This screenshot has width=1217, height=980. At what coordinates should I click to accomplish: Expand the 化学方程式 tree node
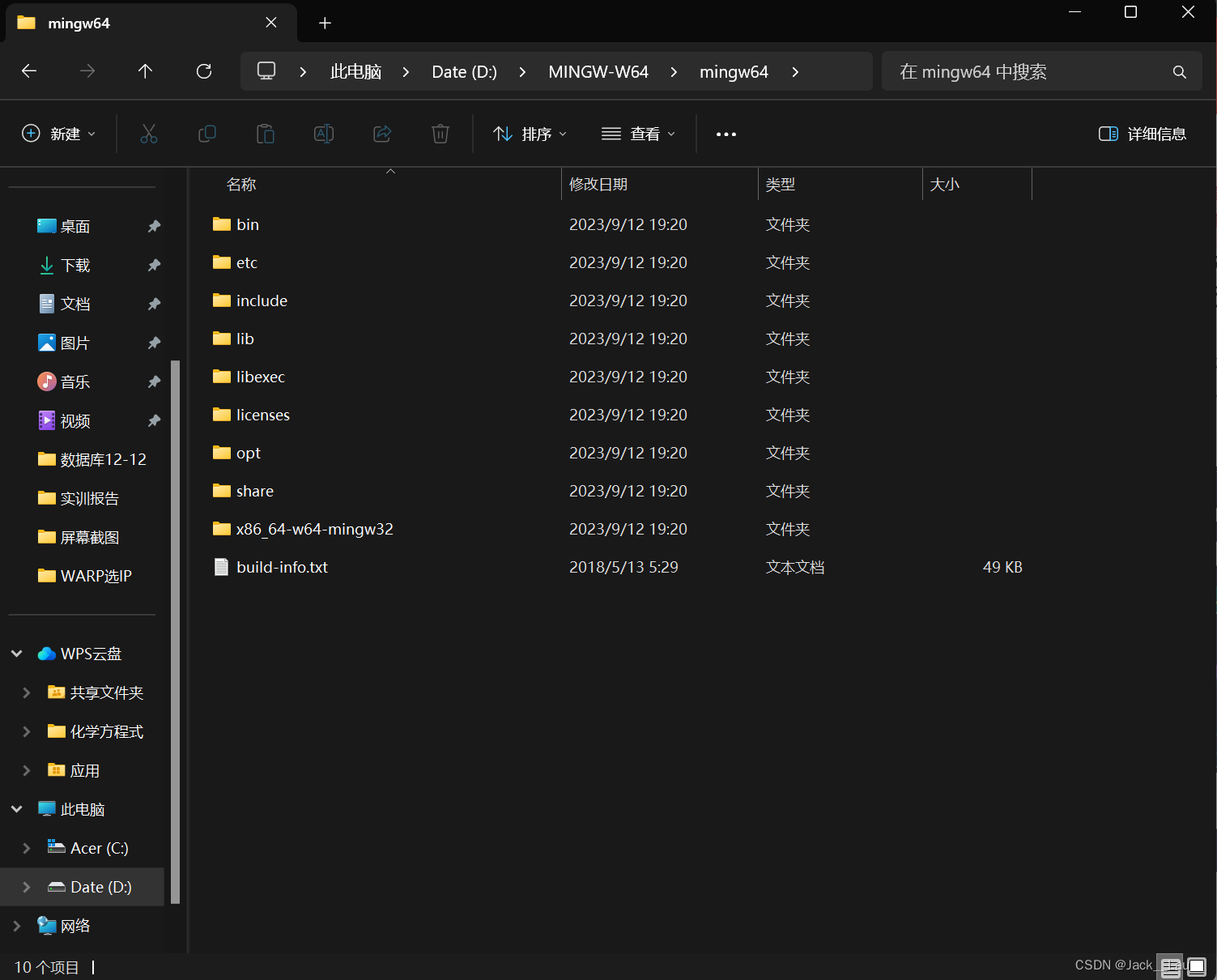[x=27, y=731]
